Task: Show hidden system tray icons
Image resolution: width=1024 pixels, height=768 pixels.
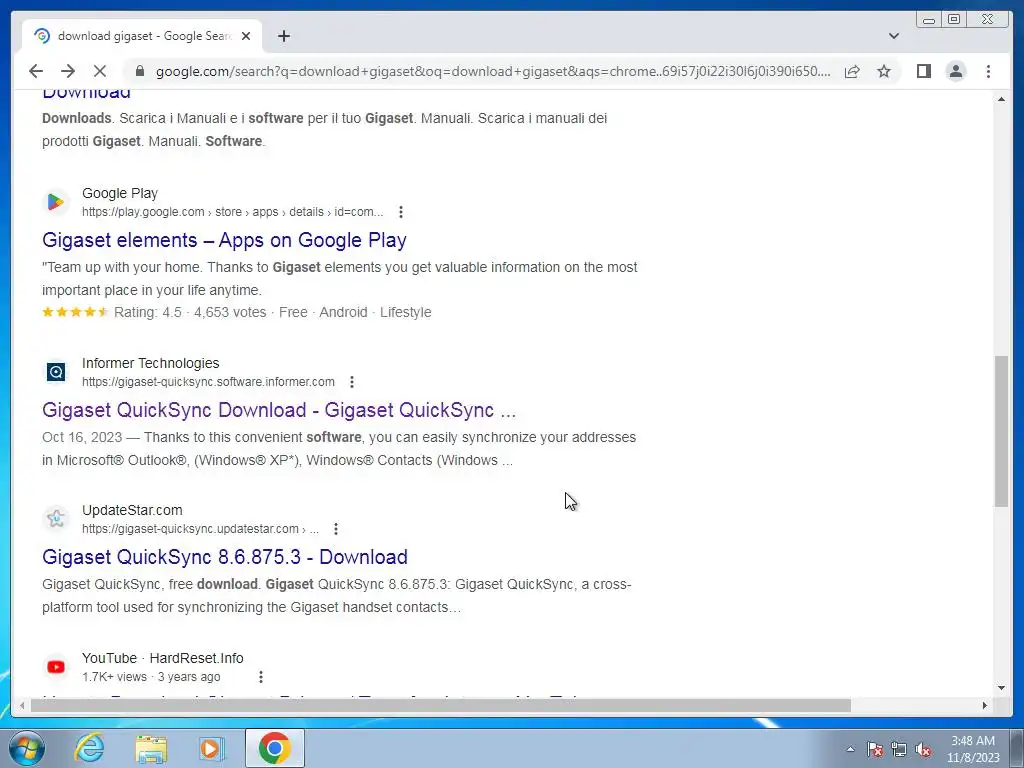Action: (x=850, y=749)
